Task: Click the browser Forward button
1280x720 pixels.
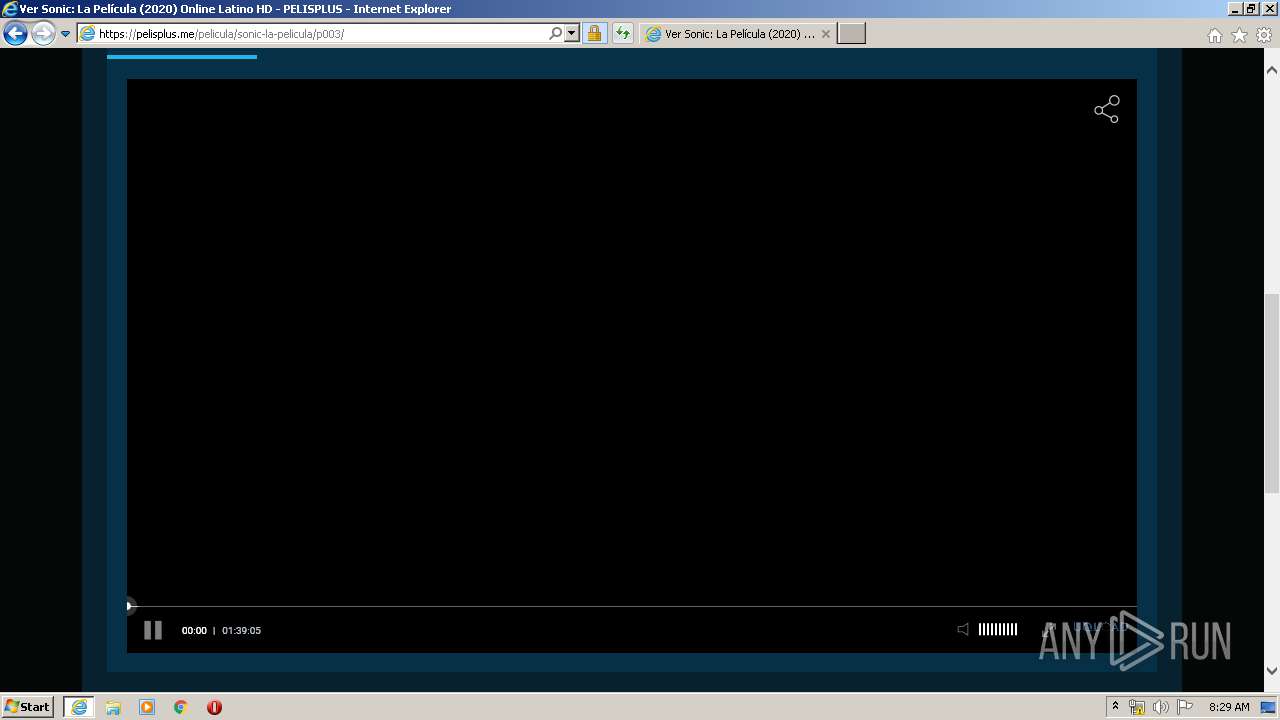Action: coord(43,34)
